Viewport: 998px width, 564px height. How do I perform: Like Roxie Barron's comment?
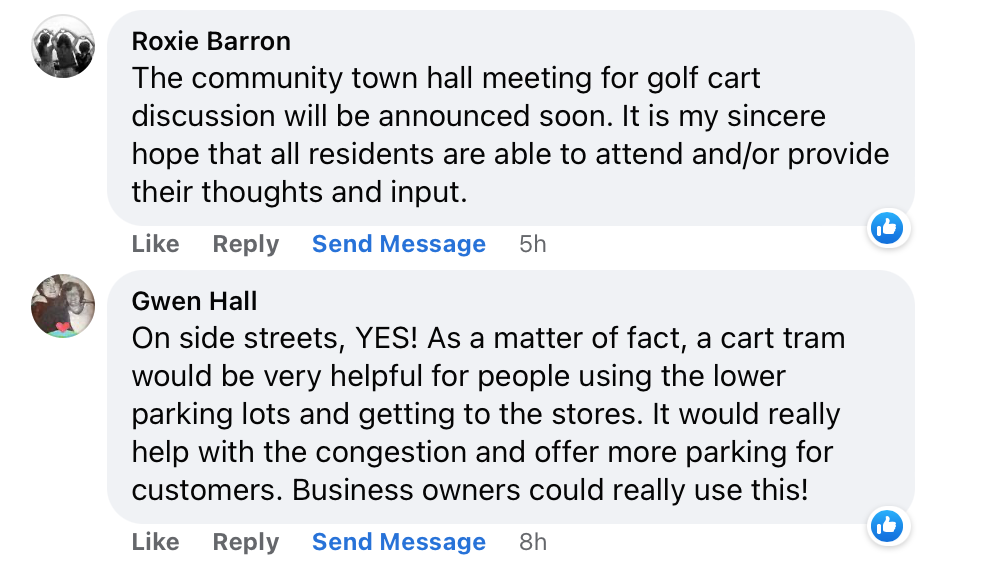pos(155,244)
